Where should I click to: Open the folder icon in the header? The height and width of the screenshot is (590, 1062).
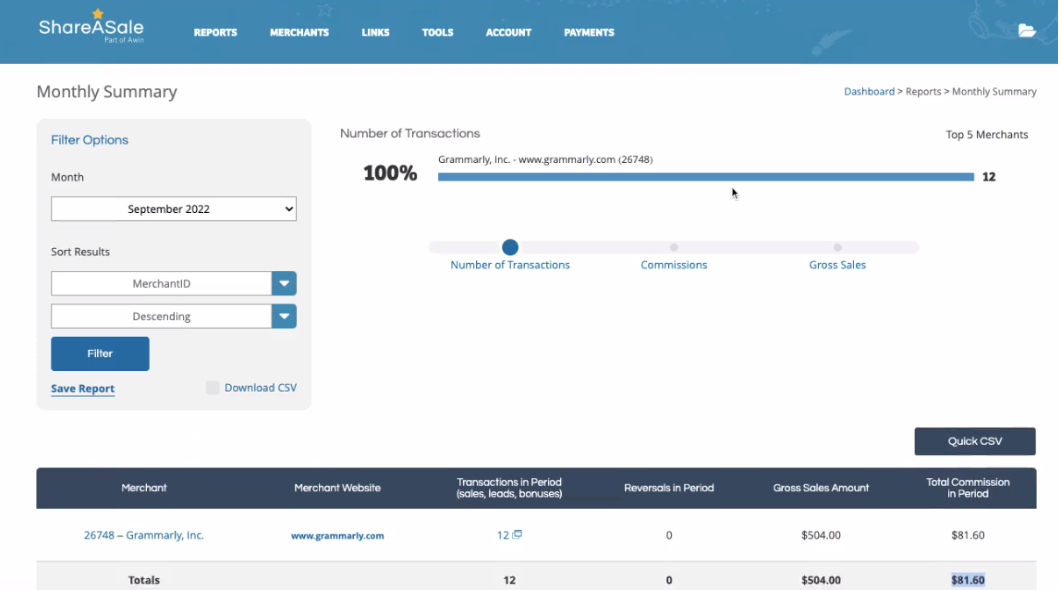(1027, 30)
